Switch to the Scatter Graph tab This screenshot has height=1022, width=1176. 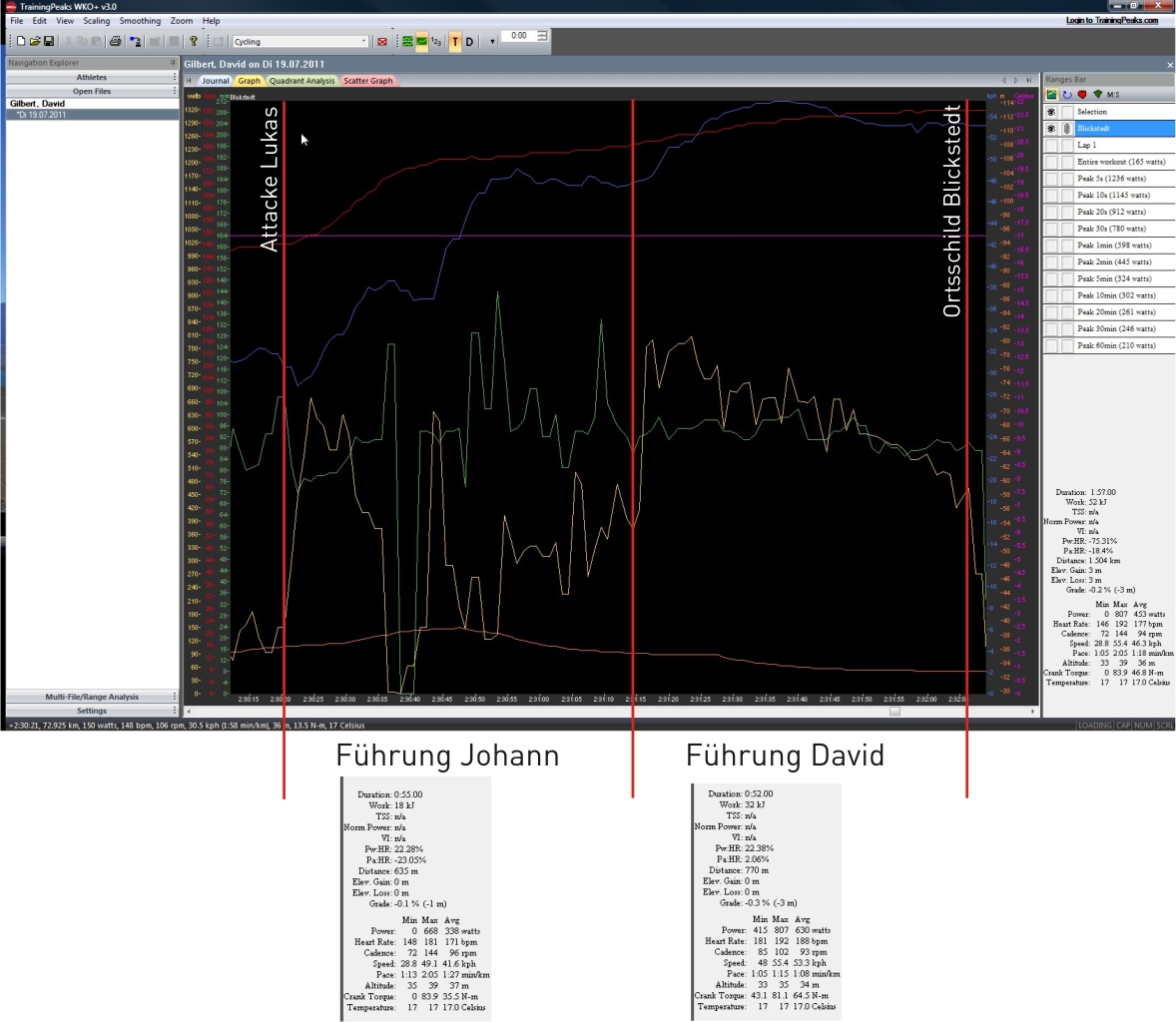[x=368, y=80]
